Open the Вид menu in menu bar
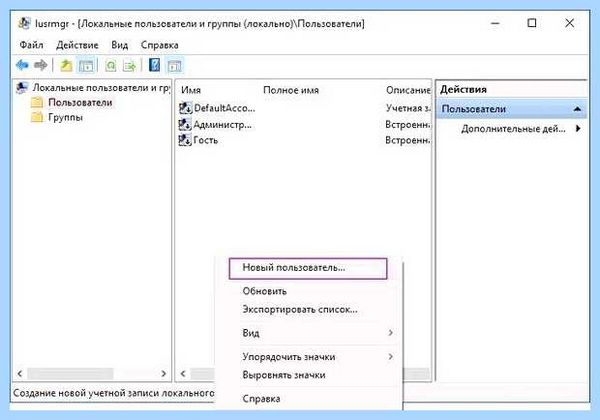Screen dimensions: 600x420 119,45
